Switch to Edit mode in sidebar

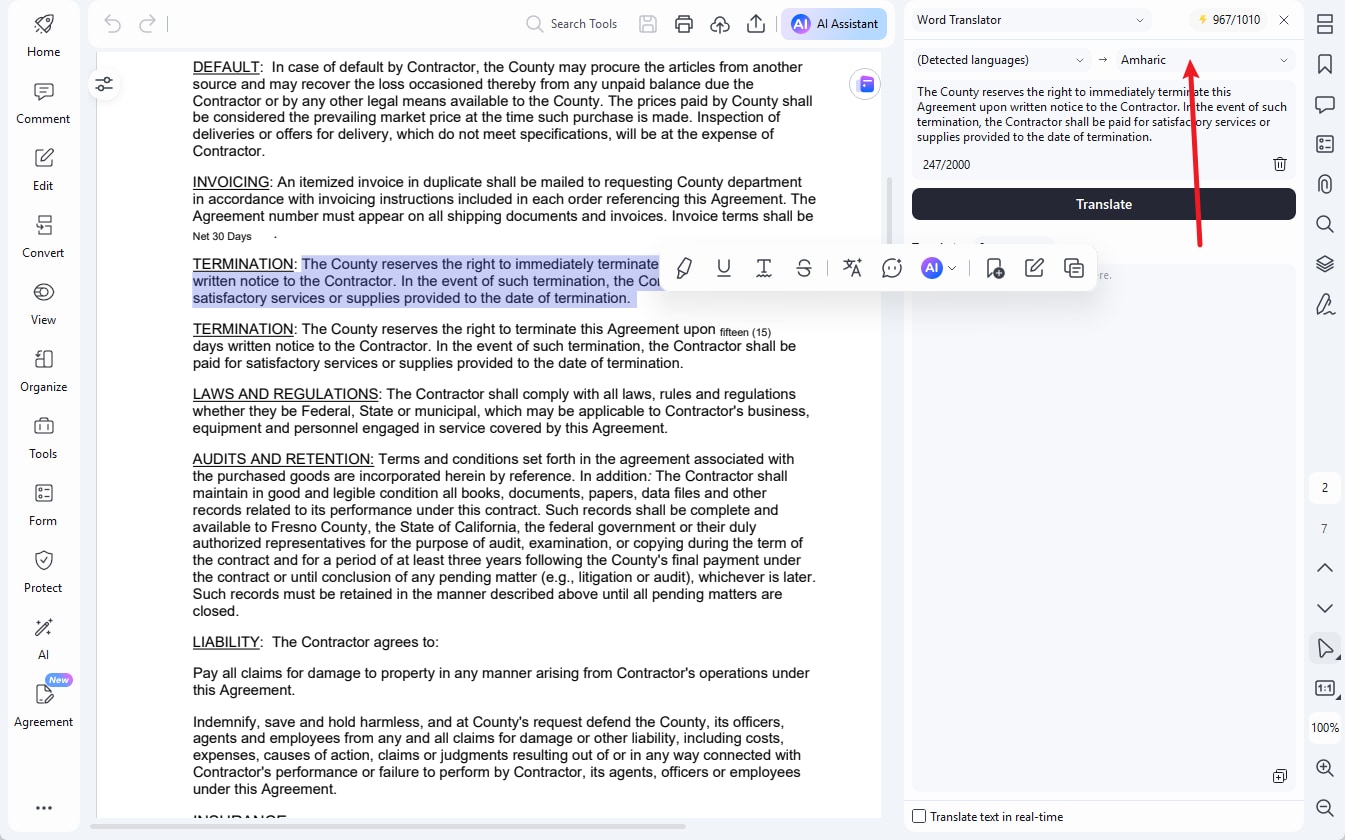click(43, 171)
